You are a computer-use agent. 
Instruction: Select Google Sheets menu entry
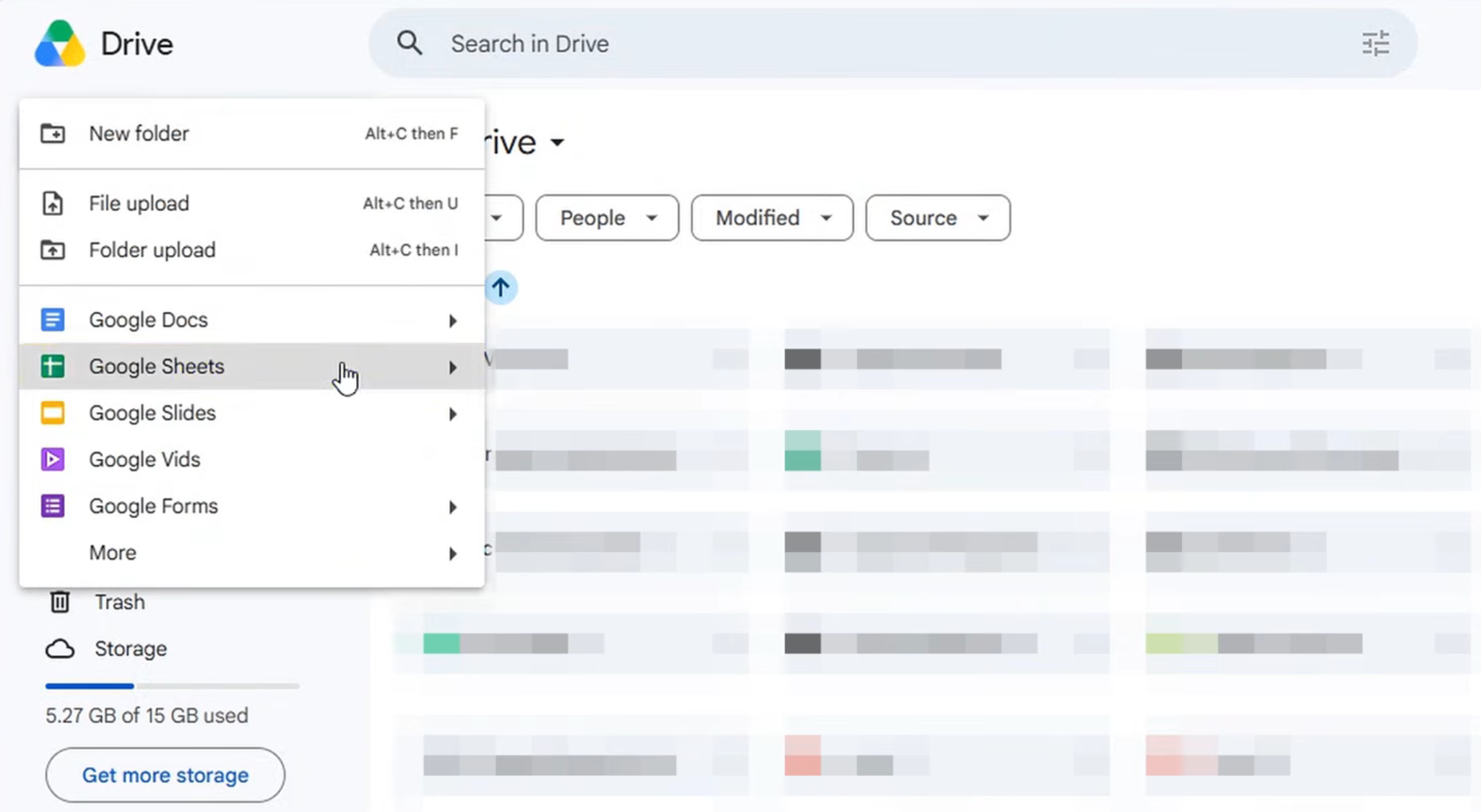(251, 366)
